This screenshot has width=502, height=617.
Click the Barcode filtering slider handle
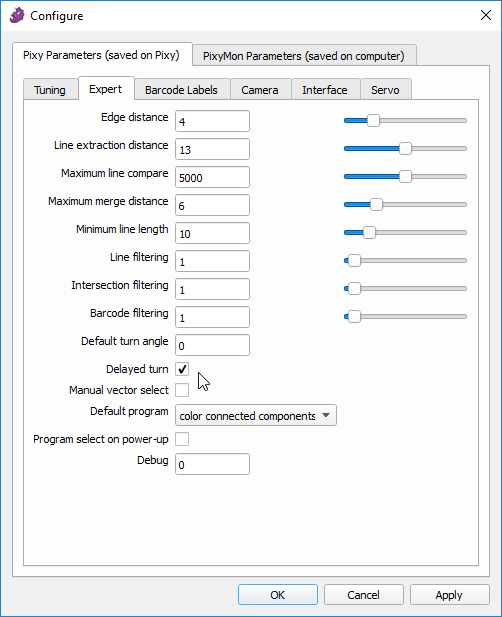(354, 316)
